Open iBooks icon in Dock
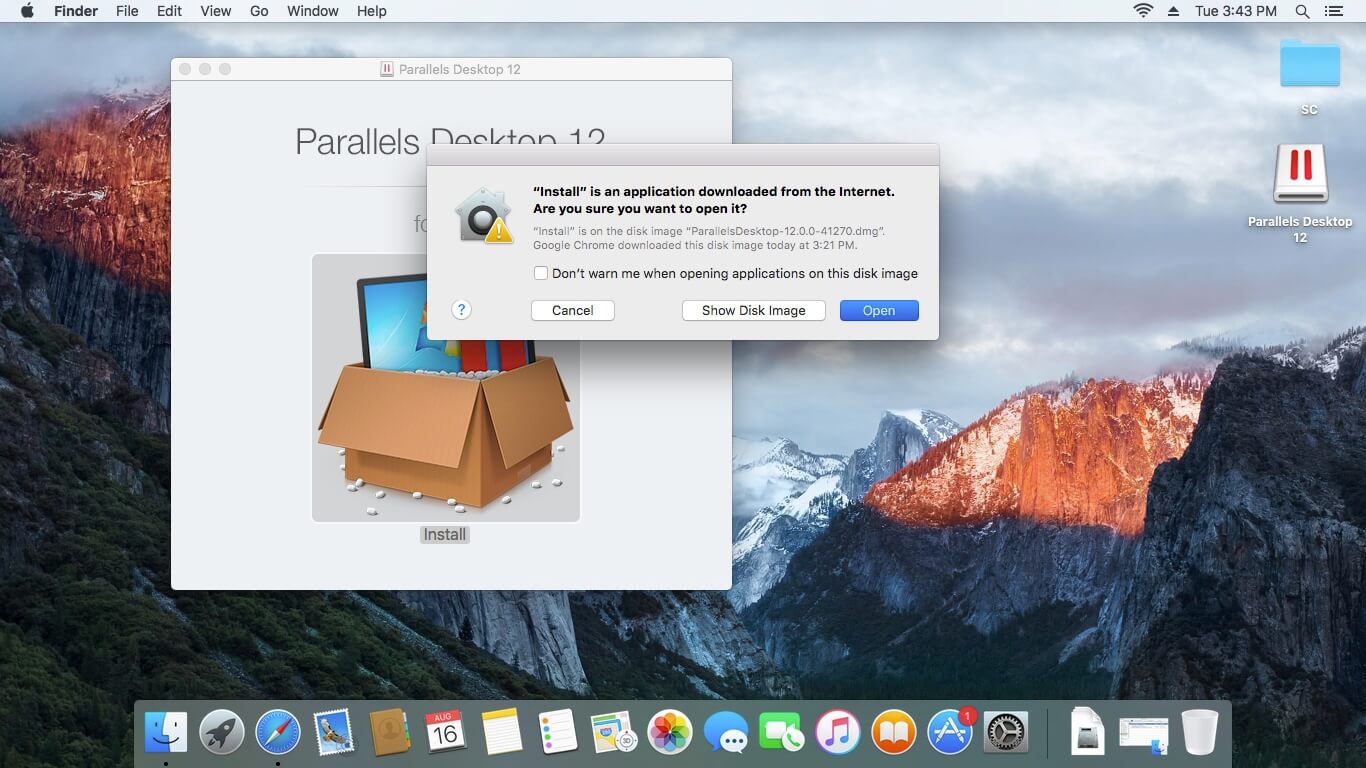Screen dimensions: 1366x768 point(894,732)
